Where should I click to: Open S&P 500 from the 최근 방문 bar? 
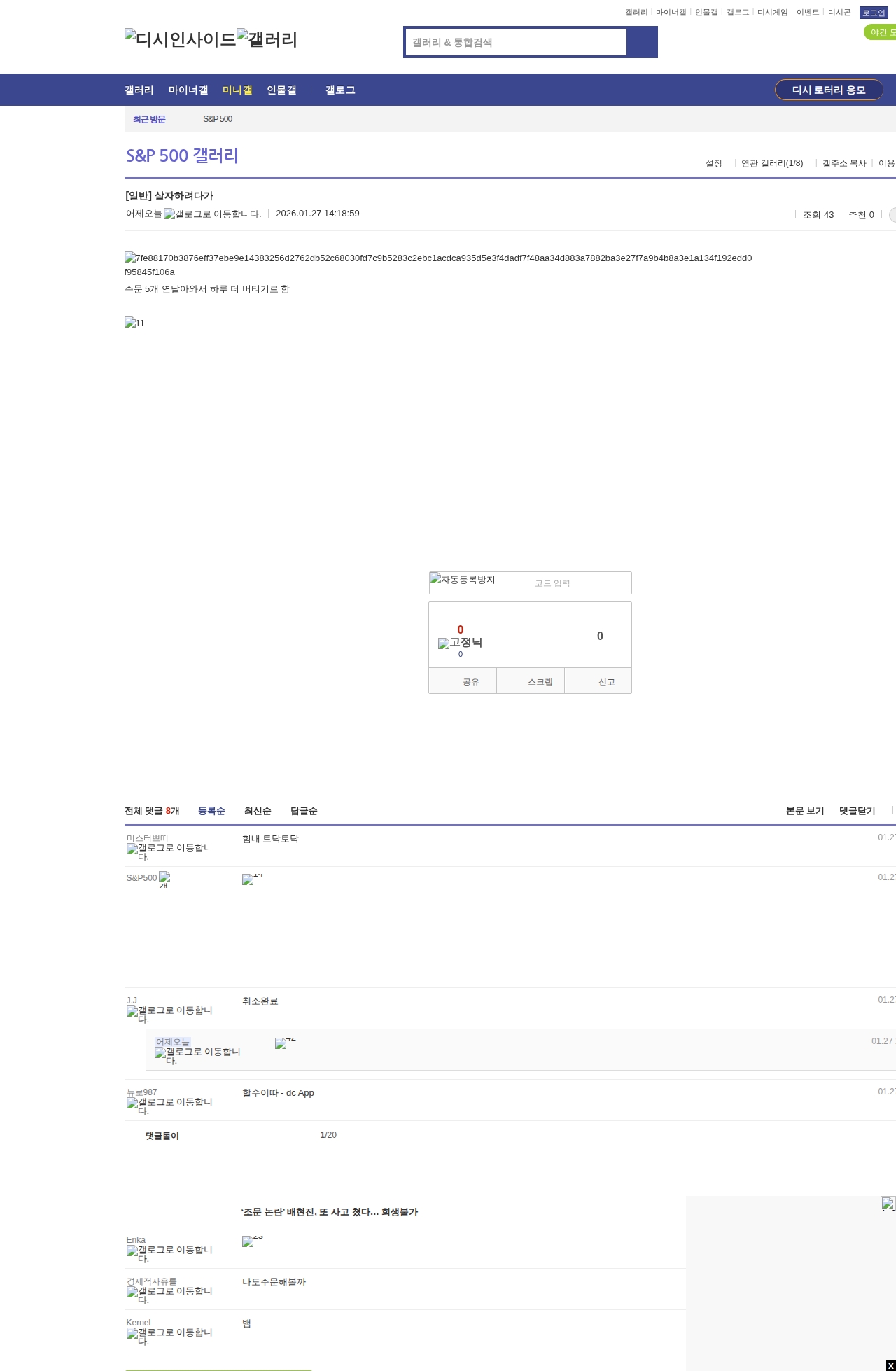pos(218,119)
